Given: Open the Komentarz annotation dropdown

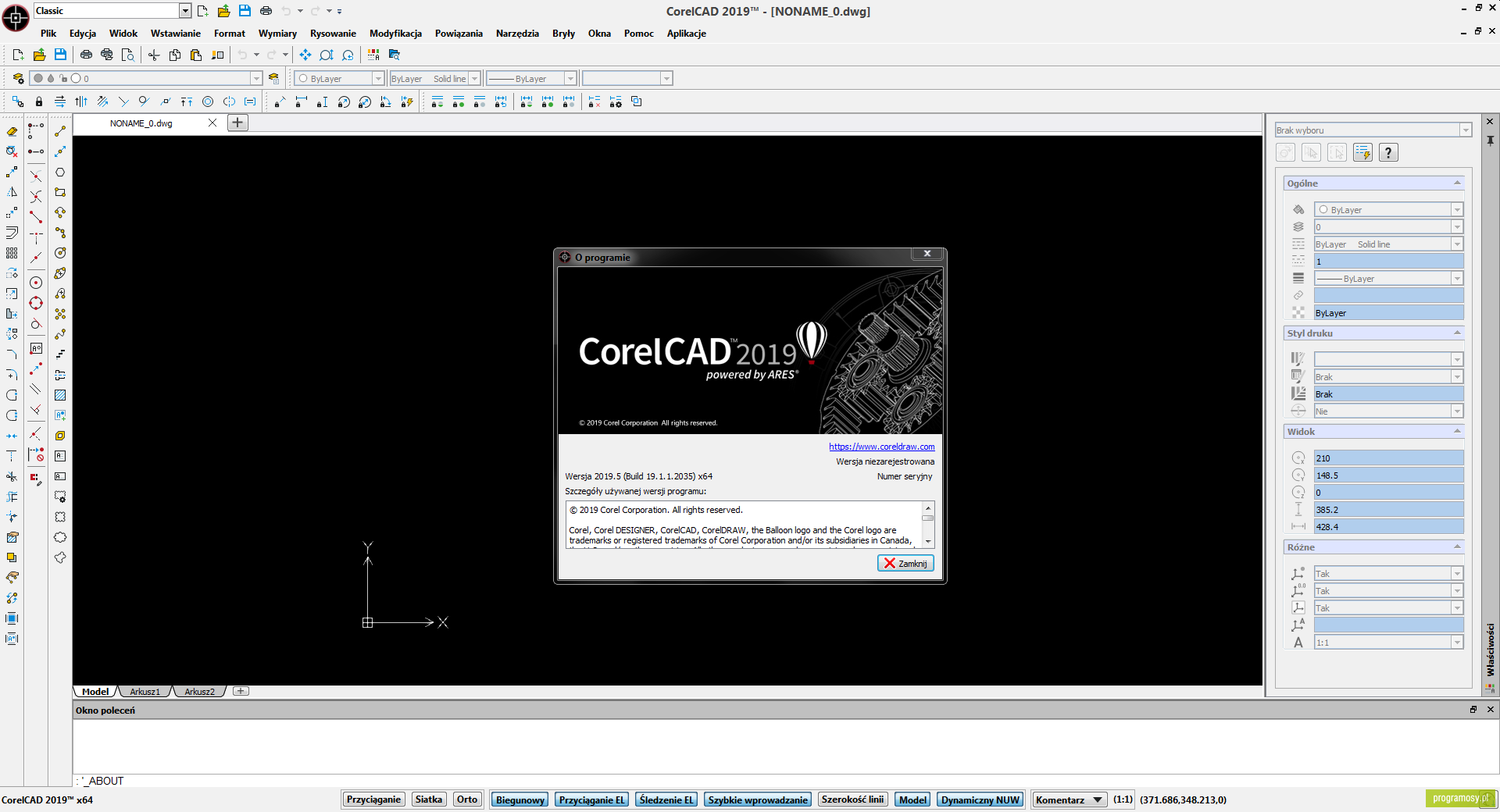Looking at the screenshot, I should pyautogui.click(x=1069, y=800).
